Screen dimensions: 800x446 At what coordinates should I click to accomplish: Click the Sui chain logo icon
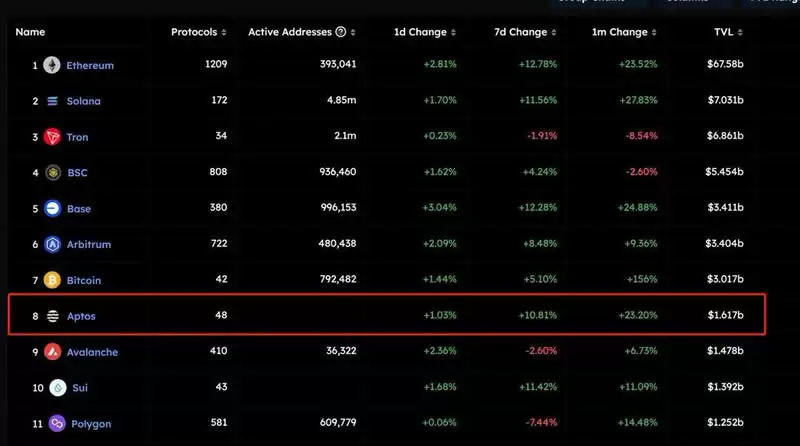pos(58,388)
